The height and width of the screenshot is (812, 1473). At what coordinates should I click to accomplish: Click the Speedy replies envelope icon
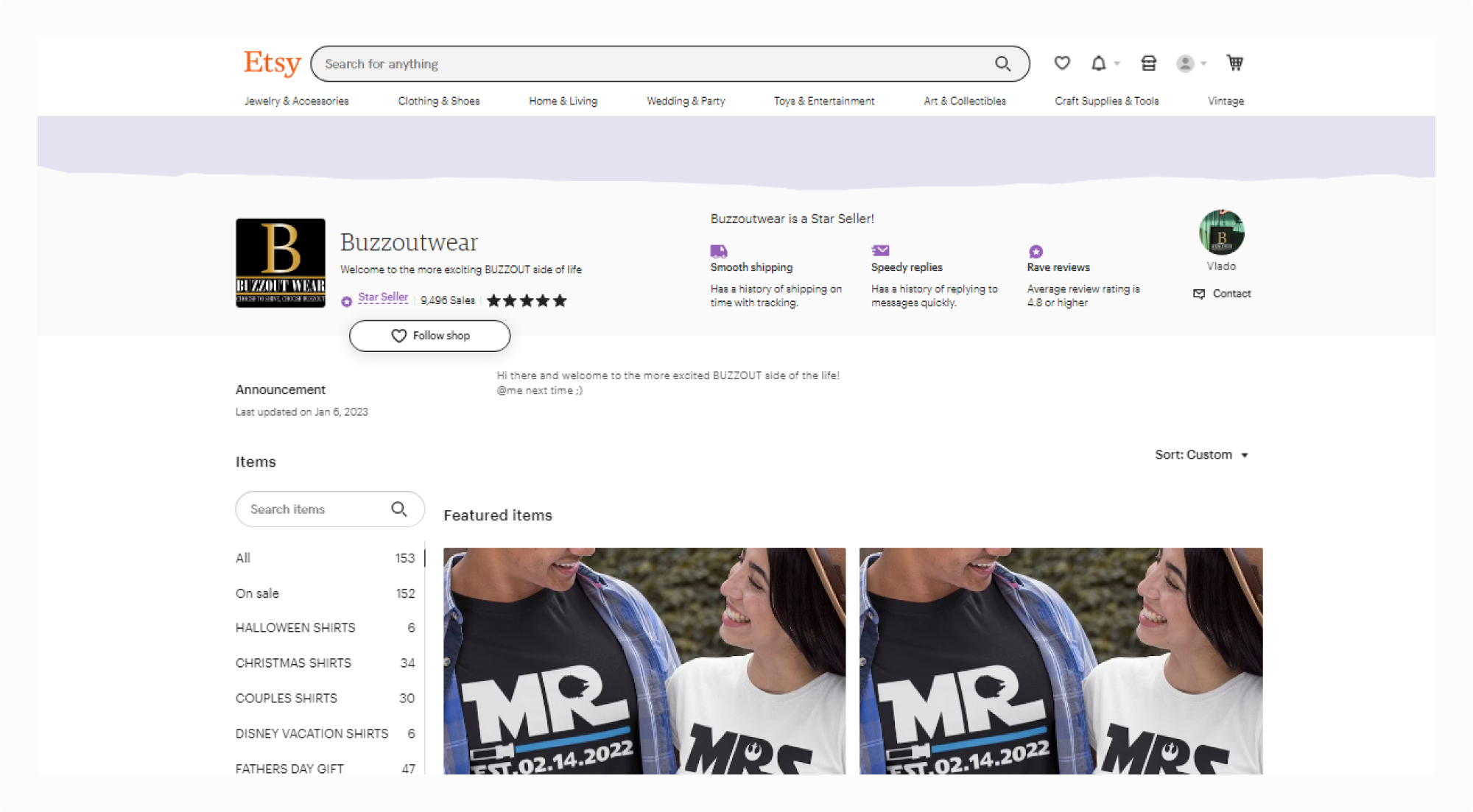[880, 250]
